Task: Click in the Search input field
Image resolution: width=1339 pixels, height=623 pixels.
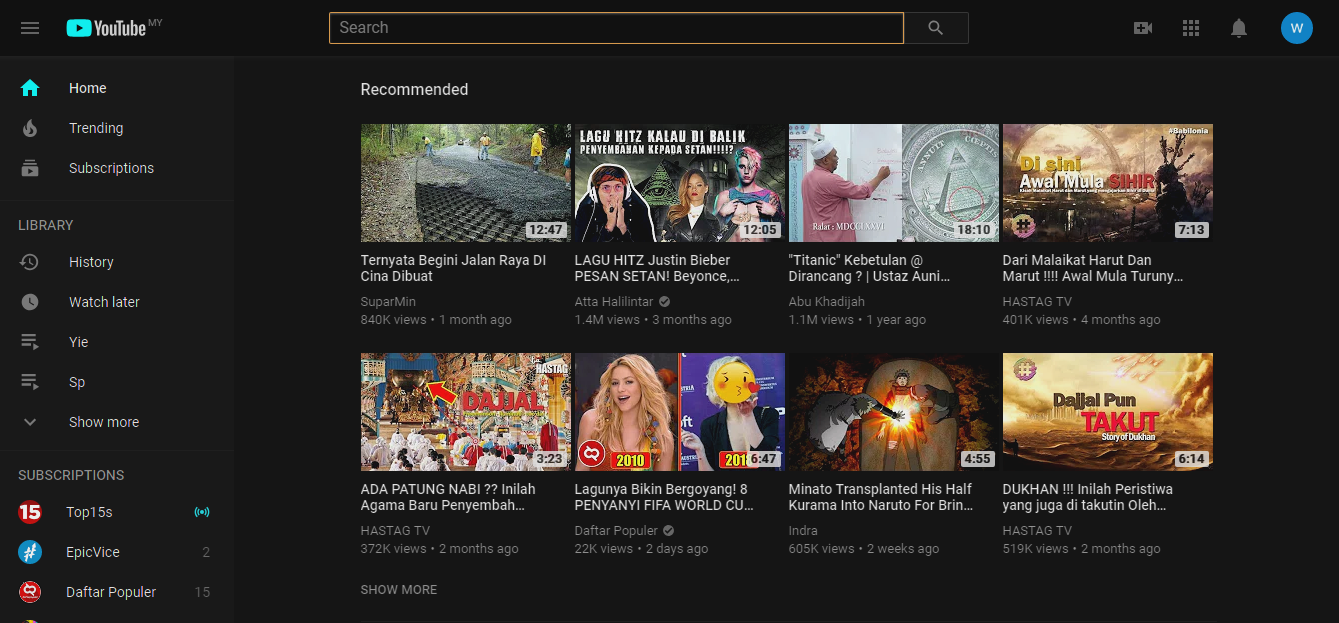Action: [616, 28]
